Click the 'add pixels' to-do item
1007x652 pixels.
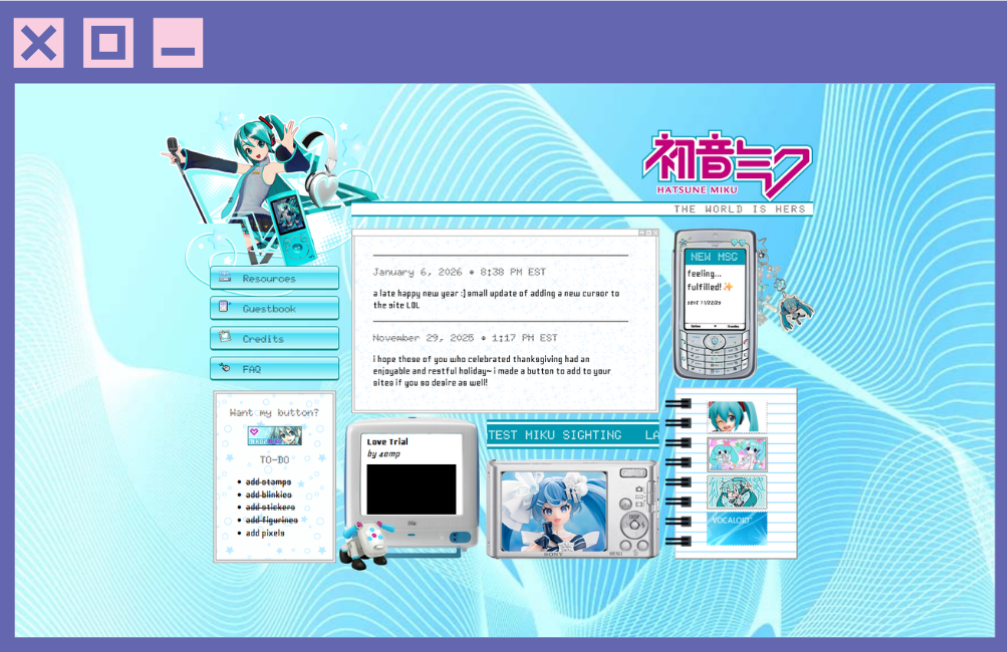coord(265,533)
